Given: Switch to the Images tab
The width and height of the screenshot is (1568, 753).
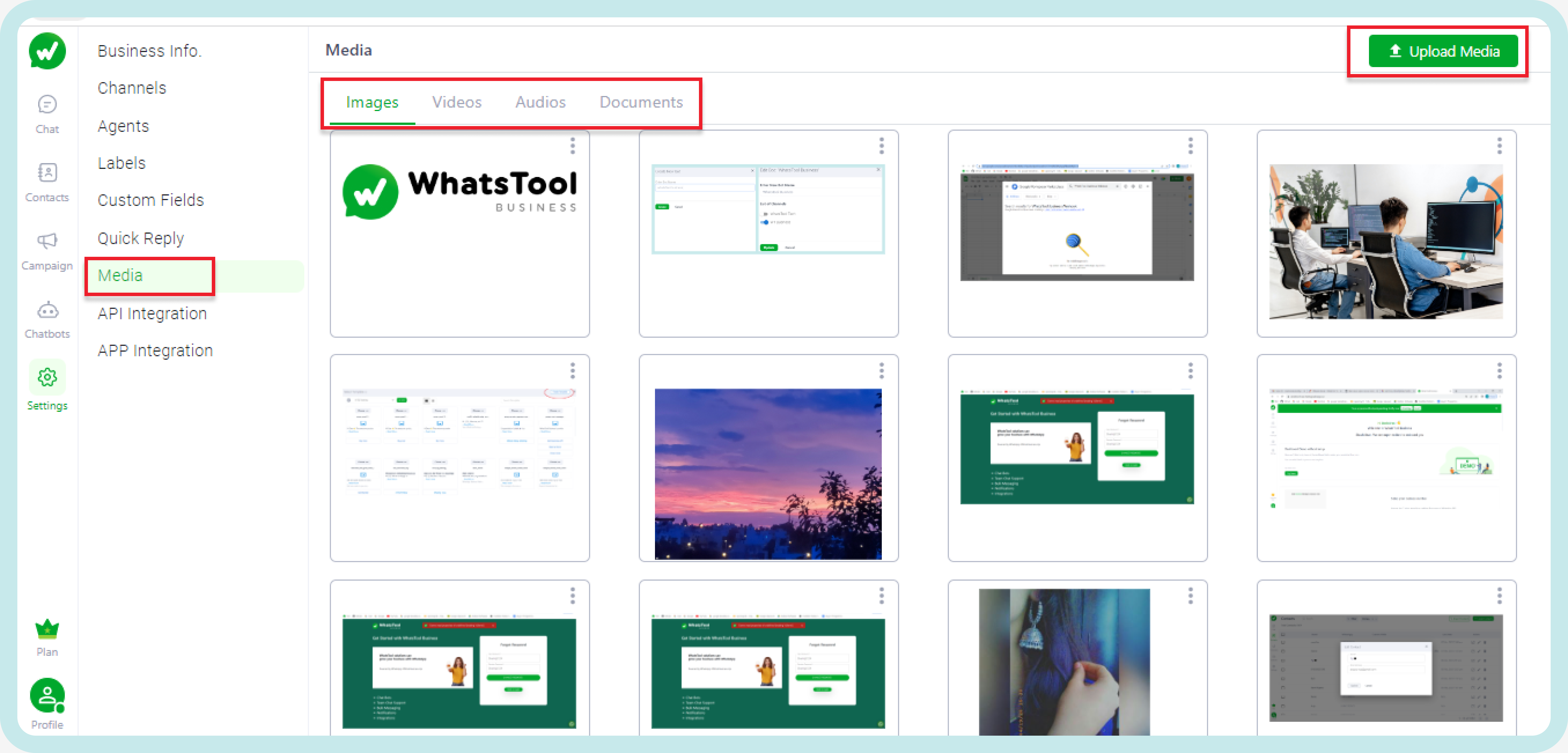Looking at the screenshot, I should coord(372,102).
